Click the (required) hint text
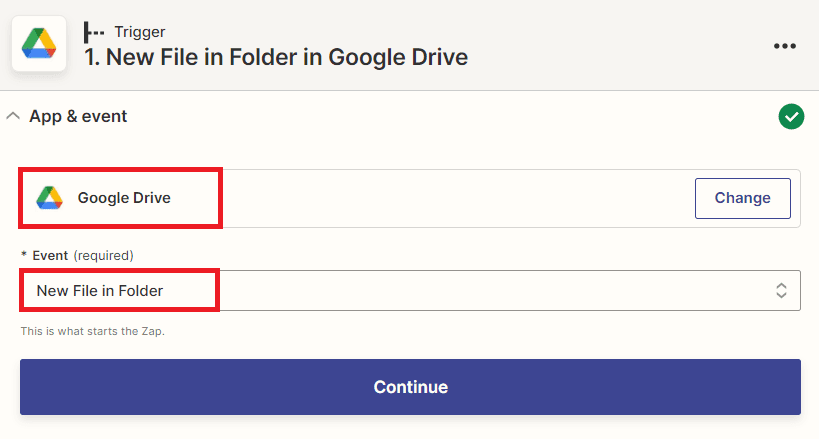Viewport: 819px width, 439px height. coord(103,255)
